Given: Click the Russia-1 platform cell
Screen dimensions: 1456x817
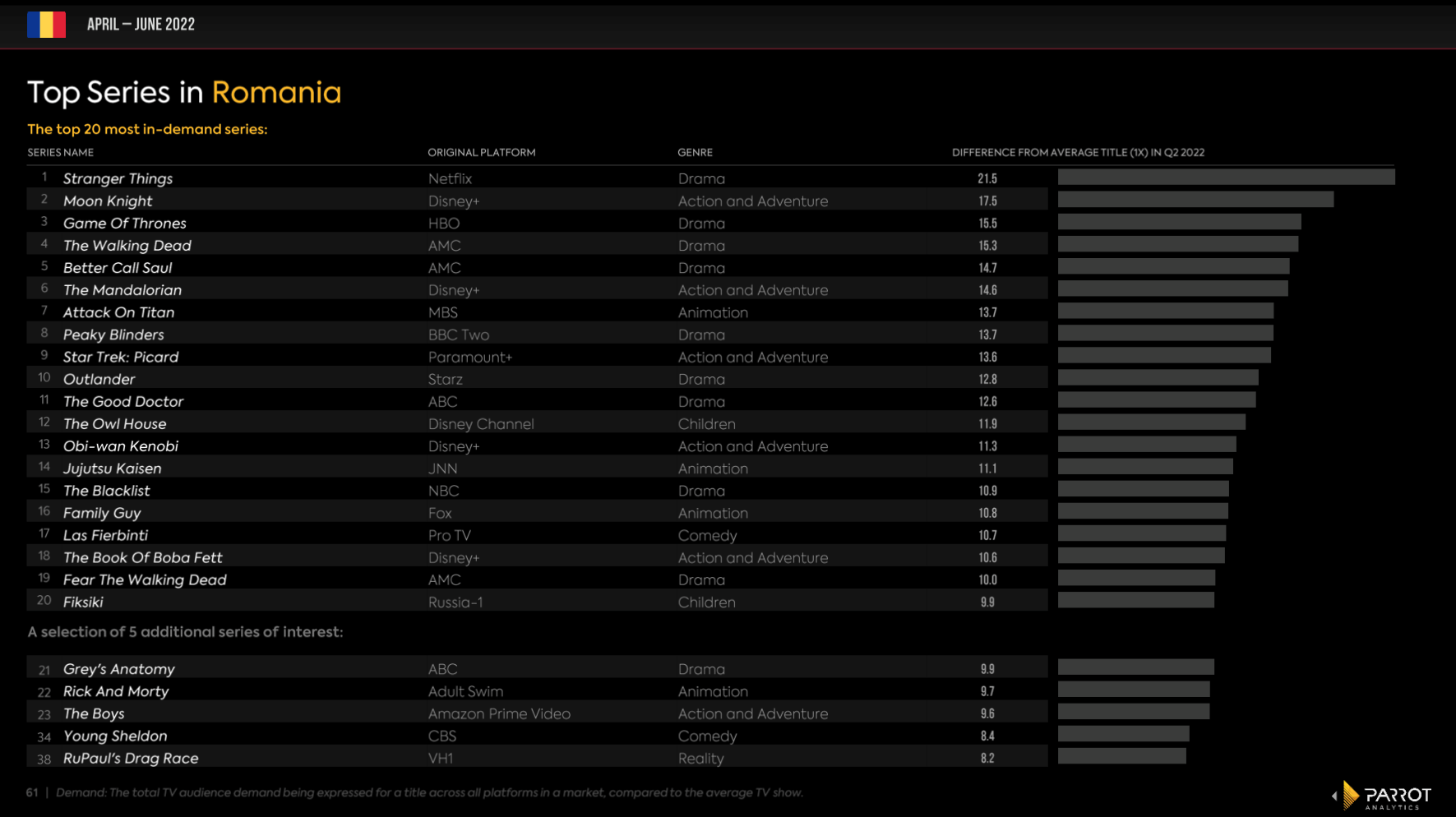Looking at the screenshot, I should (455, 602).
